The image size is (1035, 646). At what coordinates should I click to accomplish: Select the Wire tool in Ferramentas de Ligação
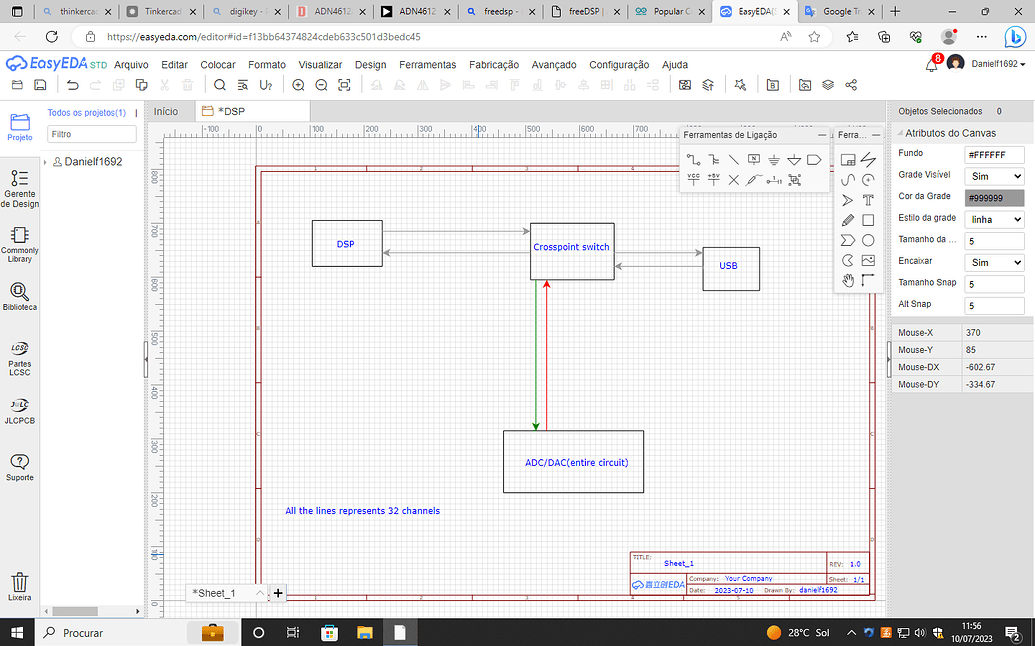[694, 159]
